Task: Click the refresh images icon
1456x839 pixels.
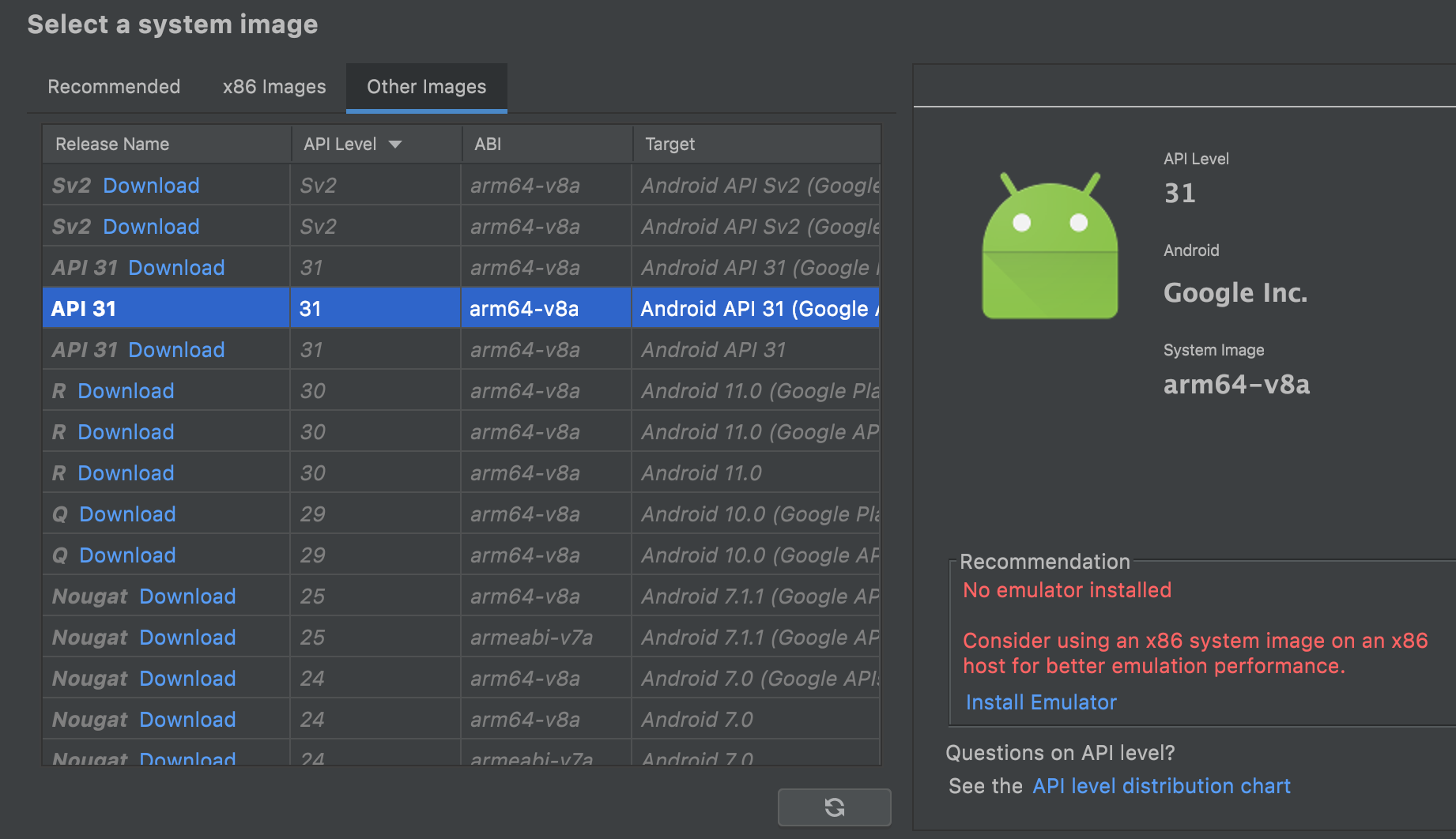Action: tap(834, 807)
